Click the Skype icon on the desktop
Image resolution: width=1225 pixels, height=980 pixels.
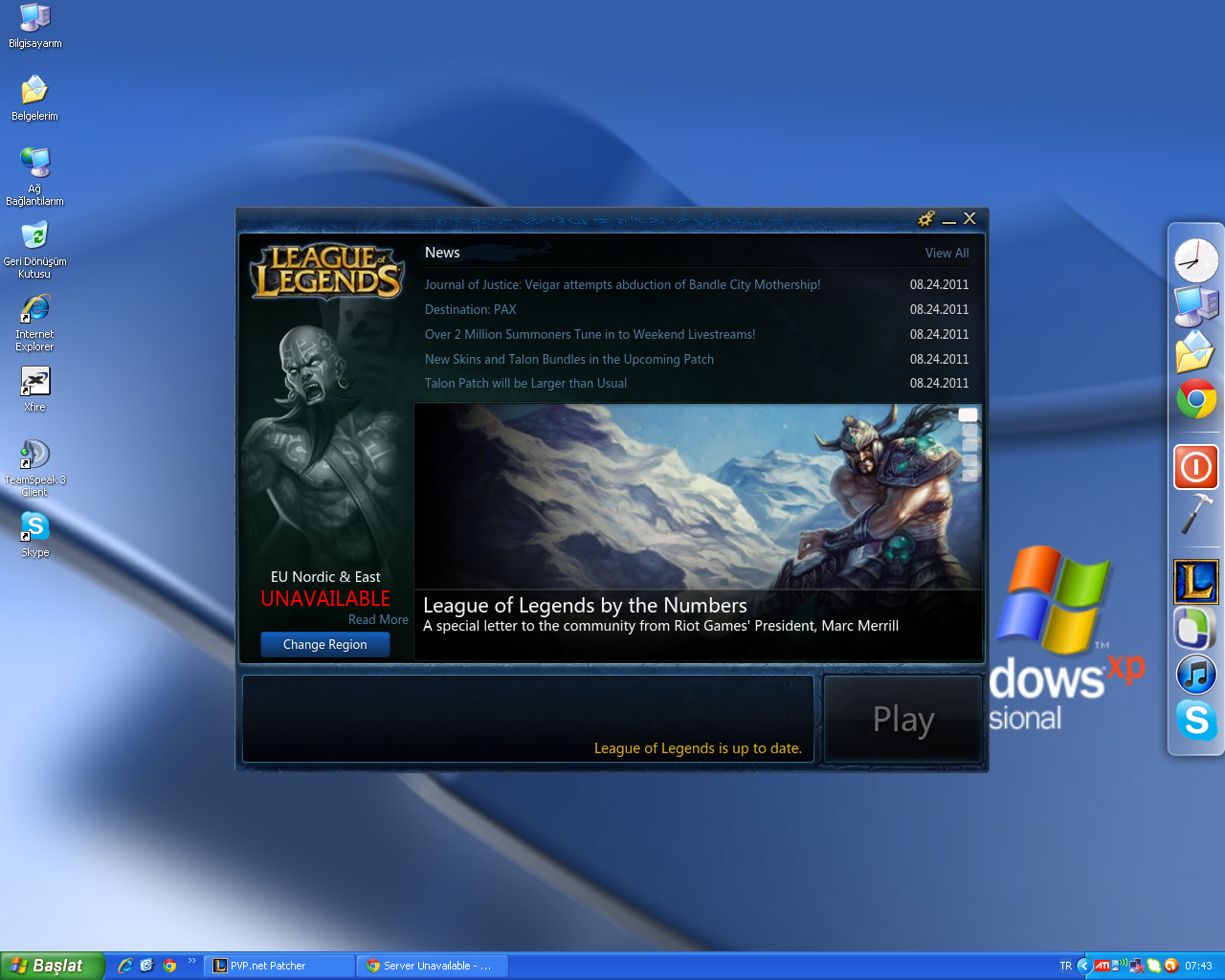coord(34,527)
